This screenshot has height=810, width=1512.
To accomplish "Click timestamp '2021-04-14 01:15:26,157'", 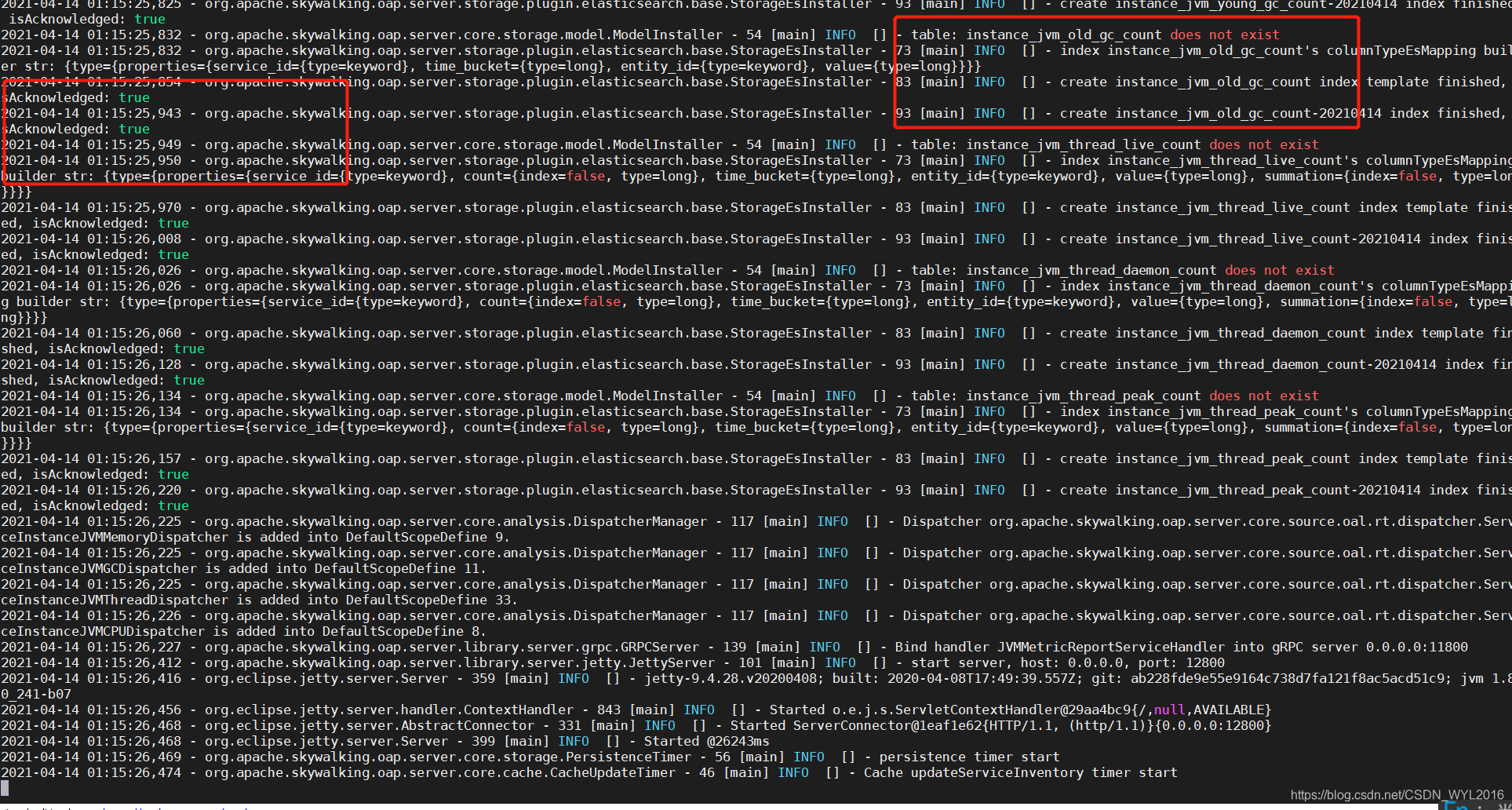I will click(x=91, y=458).
